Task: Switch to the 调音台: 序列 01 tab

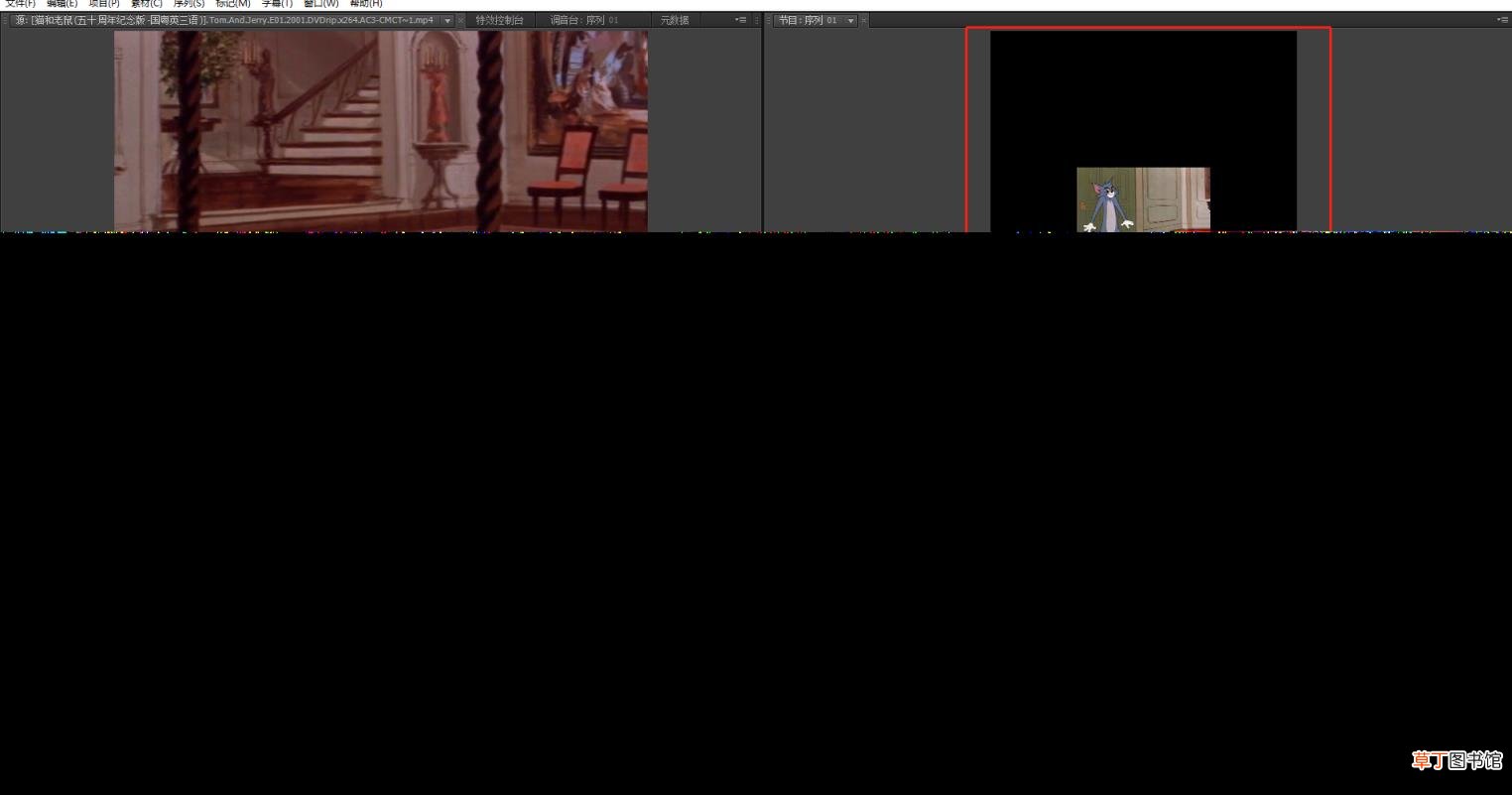Action: pos(584,20)
